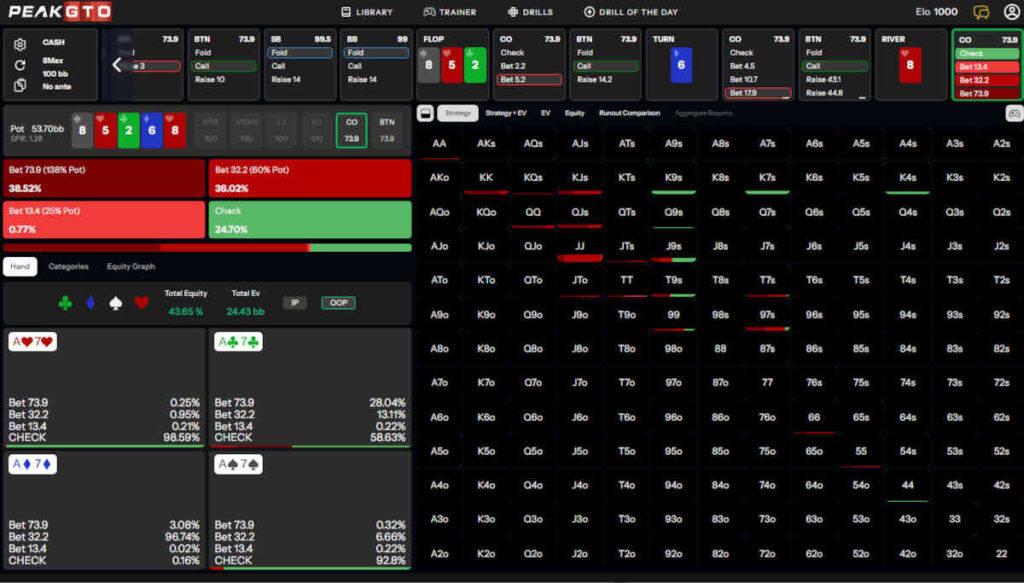Select the OOP position toggle
This screenshot has height=583, width=1024.
[338, 303]
